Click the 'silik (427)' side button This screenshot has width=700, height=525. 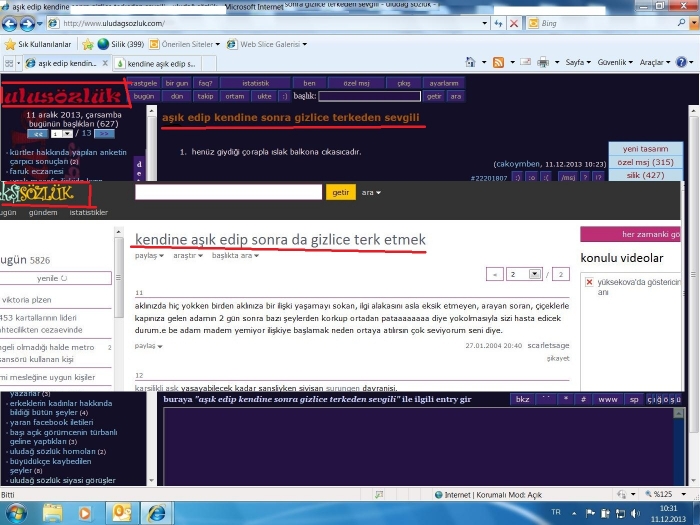[646, 175]
